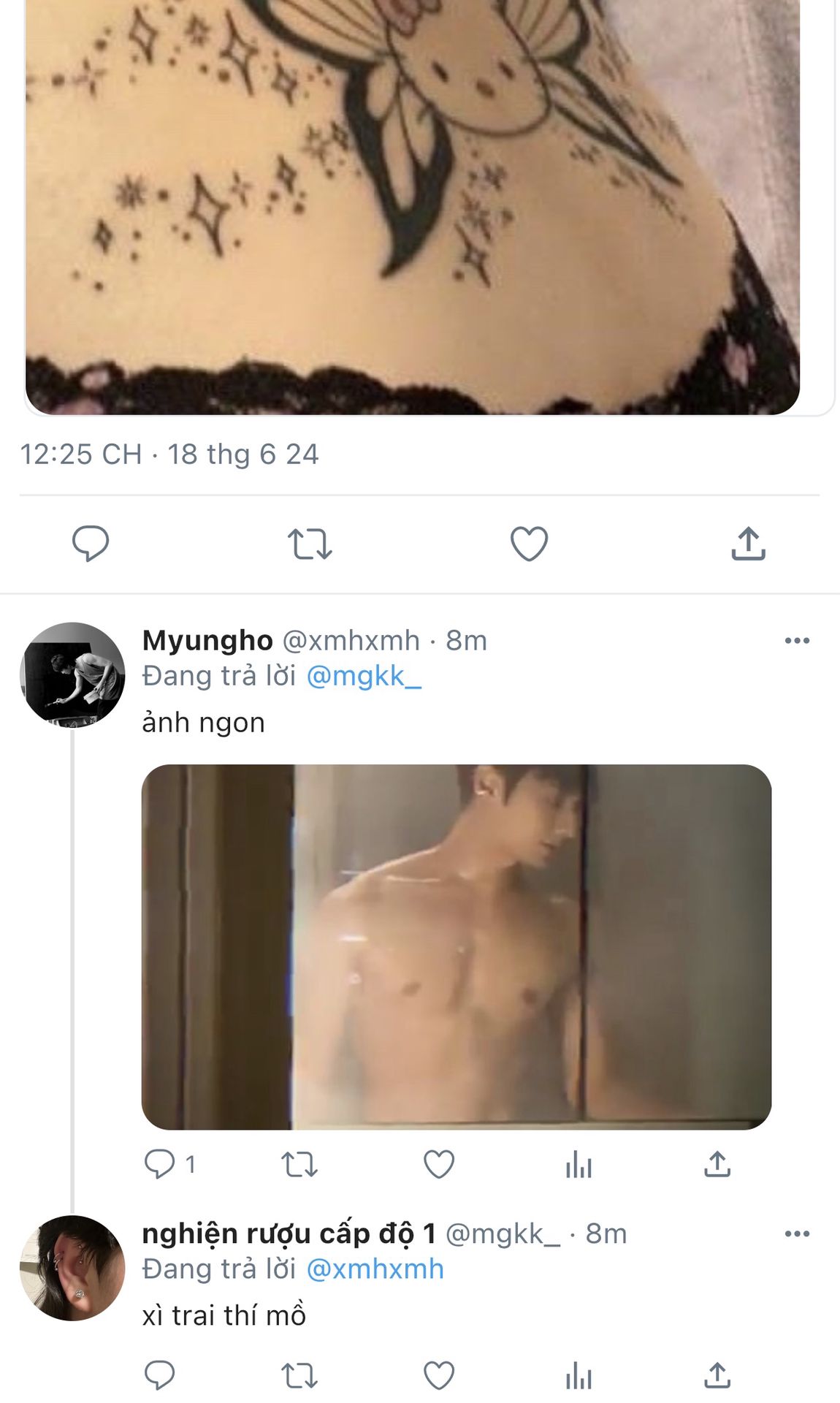Viewport: 840px width, 1403px height.
Task: Retweet the @mgkk_ comment
Action: (x=299, y=1375)
